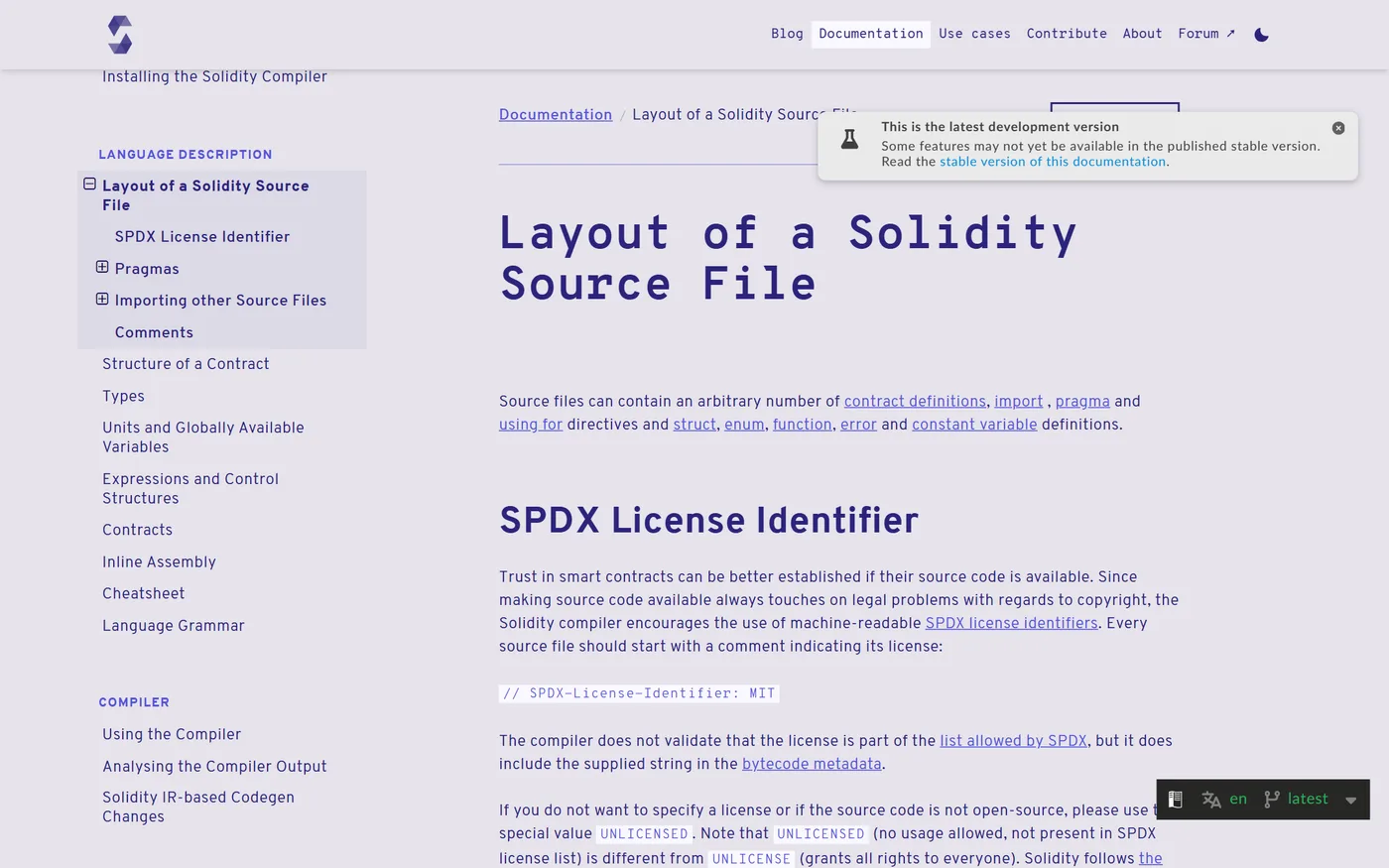Click the SPDX-License-Identifier: MIT code line

pos(639,693)
